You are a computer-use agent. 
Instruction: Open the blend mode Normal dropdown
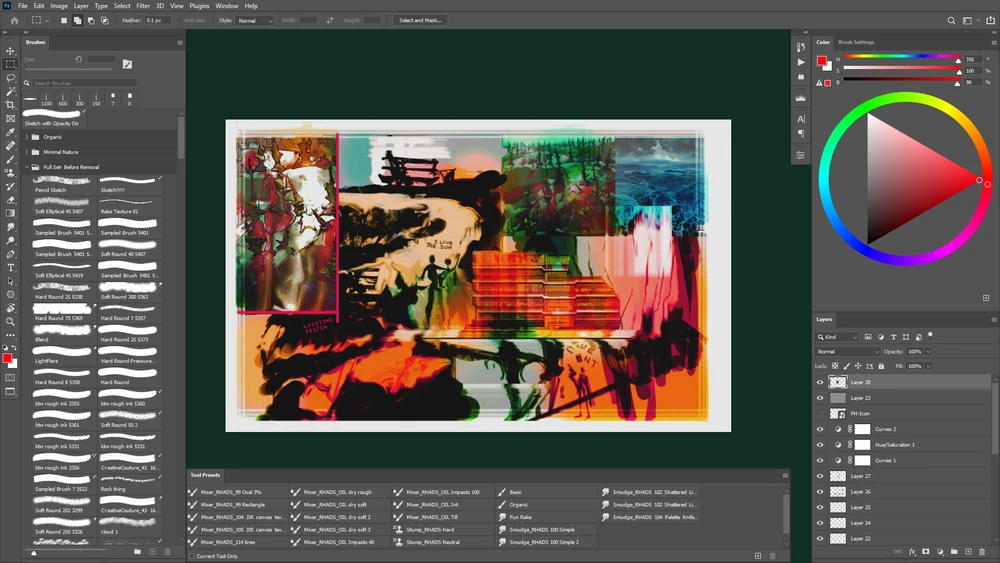(848, 351)
